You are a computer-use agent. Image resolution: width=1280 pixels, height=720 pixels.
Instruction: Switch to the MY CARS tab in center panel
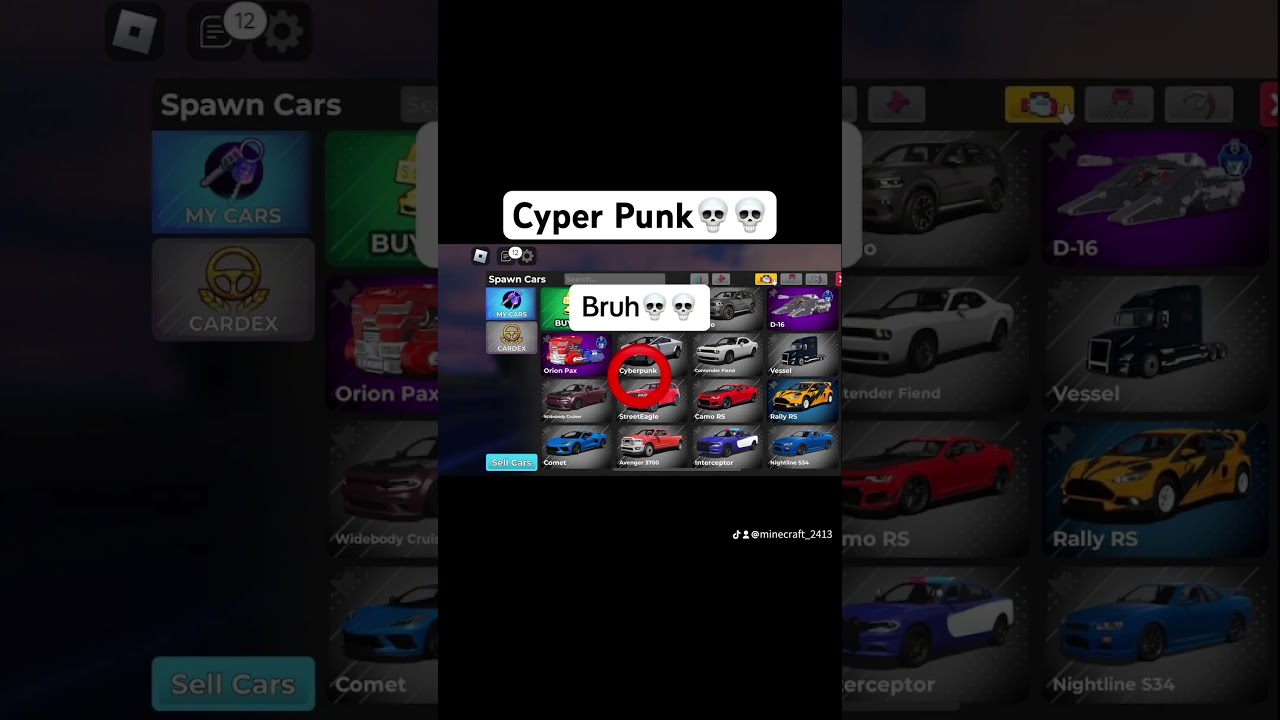click(x=511, y=303)
